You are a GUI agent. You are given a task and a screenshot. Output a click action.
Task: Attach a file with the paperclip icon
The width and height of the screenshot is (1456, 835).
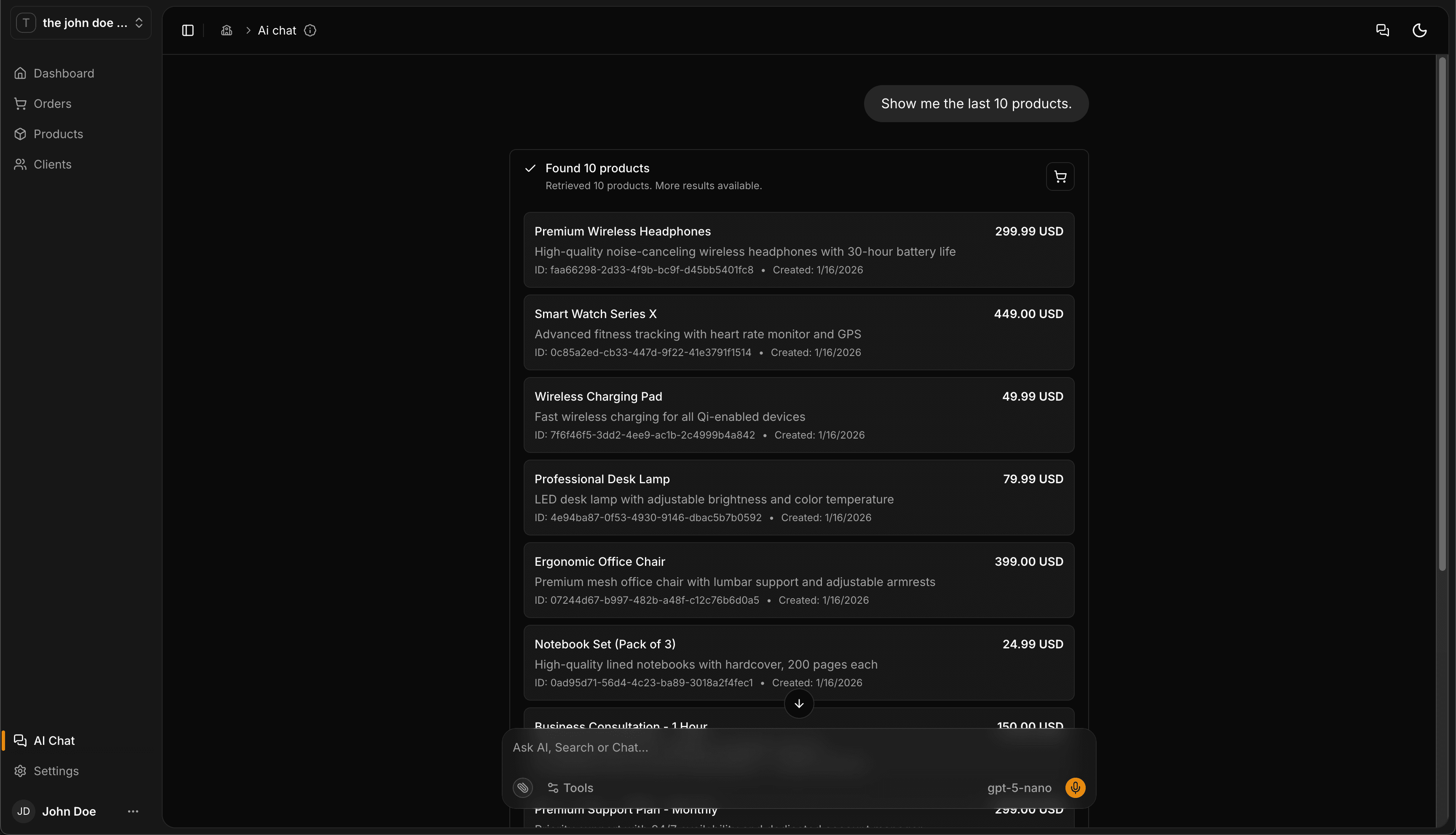[x=522, y=787]
